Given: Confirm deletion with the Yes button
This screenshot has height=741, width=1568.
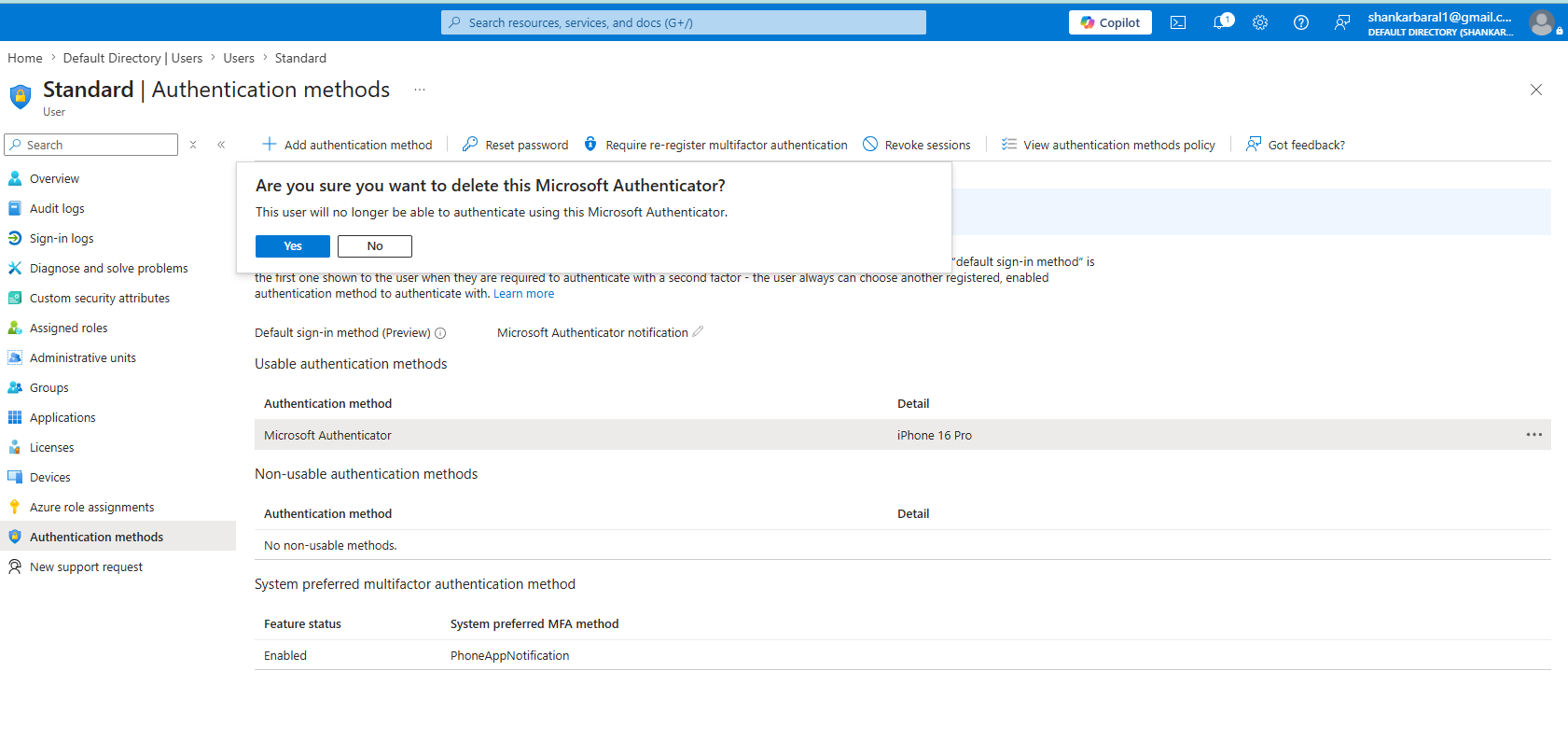Looking at the screenshot, I should pos(293,246).
